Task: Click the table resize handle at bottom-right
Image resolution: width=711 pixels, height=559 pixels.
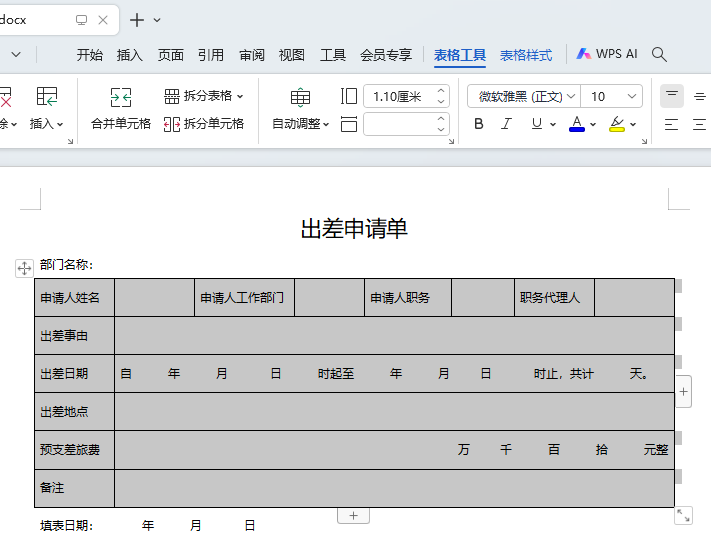Action: point(683,515)
